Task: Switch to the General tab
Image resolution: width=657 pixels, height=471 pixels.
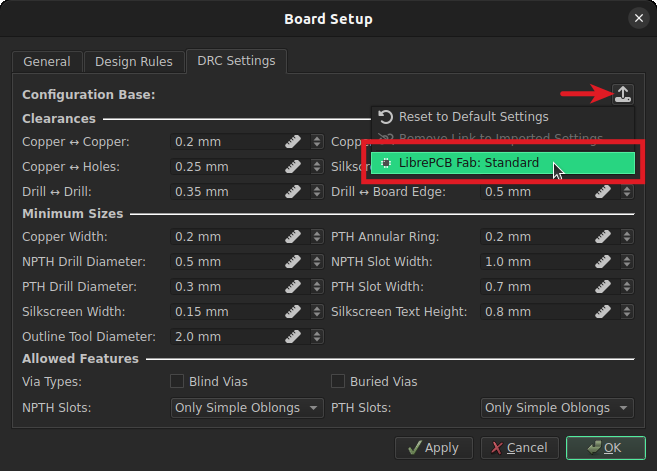Action: click(47, 62)
